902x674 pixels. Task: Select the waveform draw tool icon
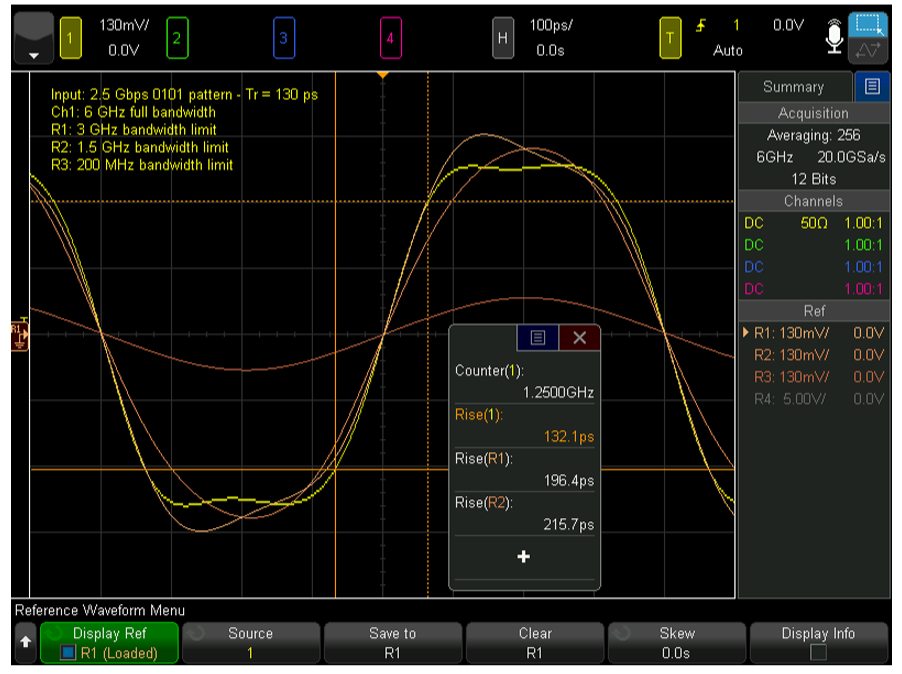[868, 51]
